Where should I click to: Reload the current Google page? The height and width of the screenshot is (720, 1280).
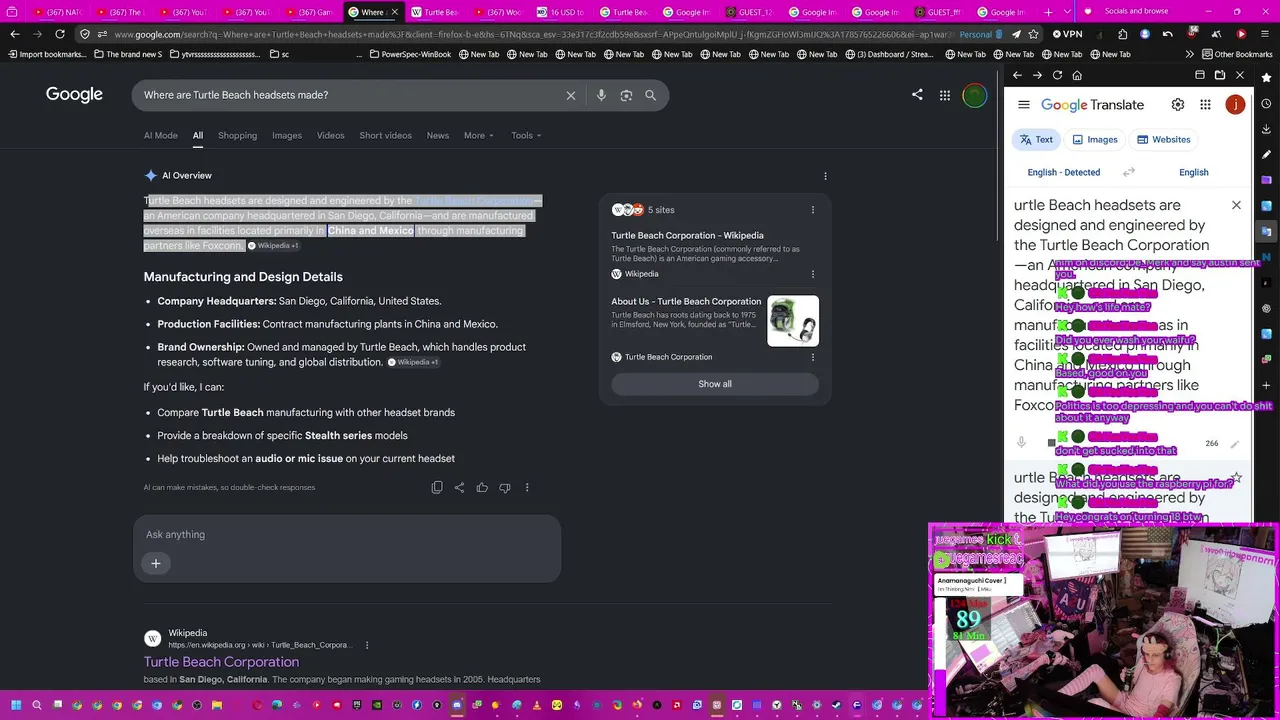(60, 34)
